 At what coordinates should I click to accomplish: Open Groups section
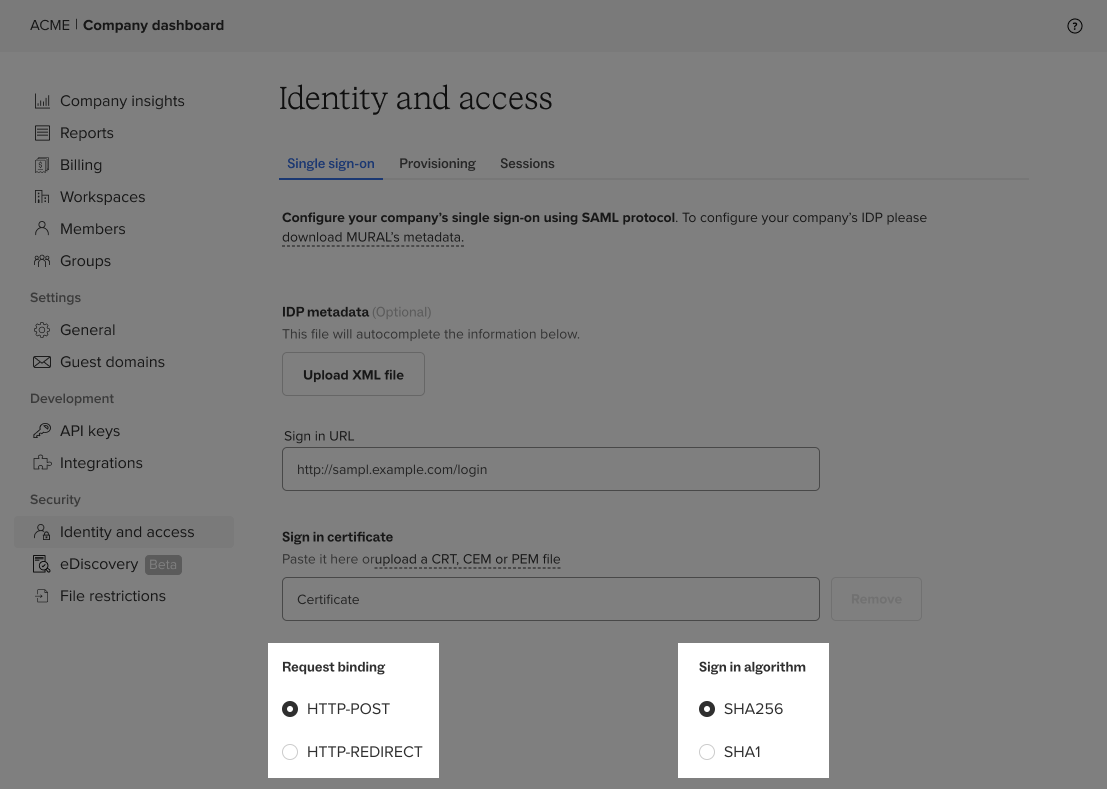85,261
